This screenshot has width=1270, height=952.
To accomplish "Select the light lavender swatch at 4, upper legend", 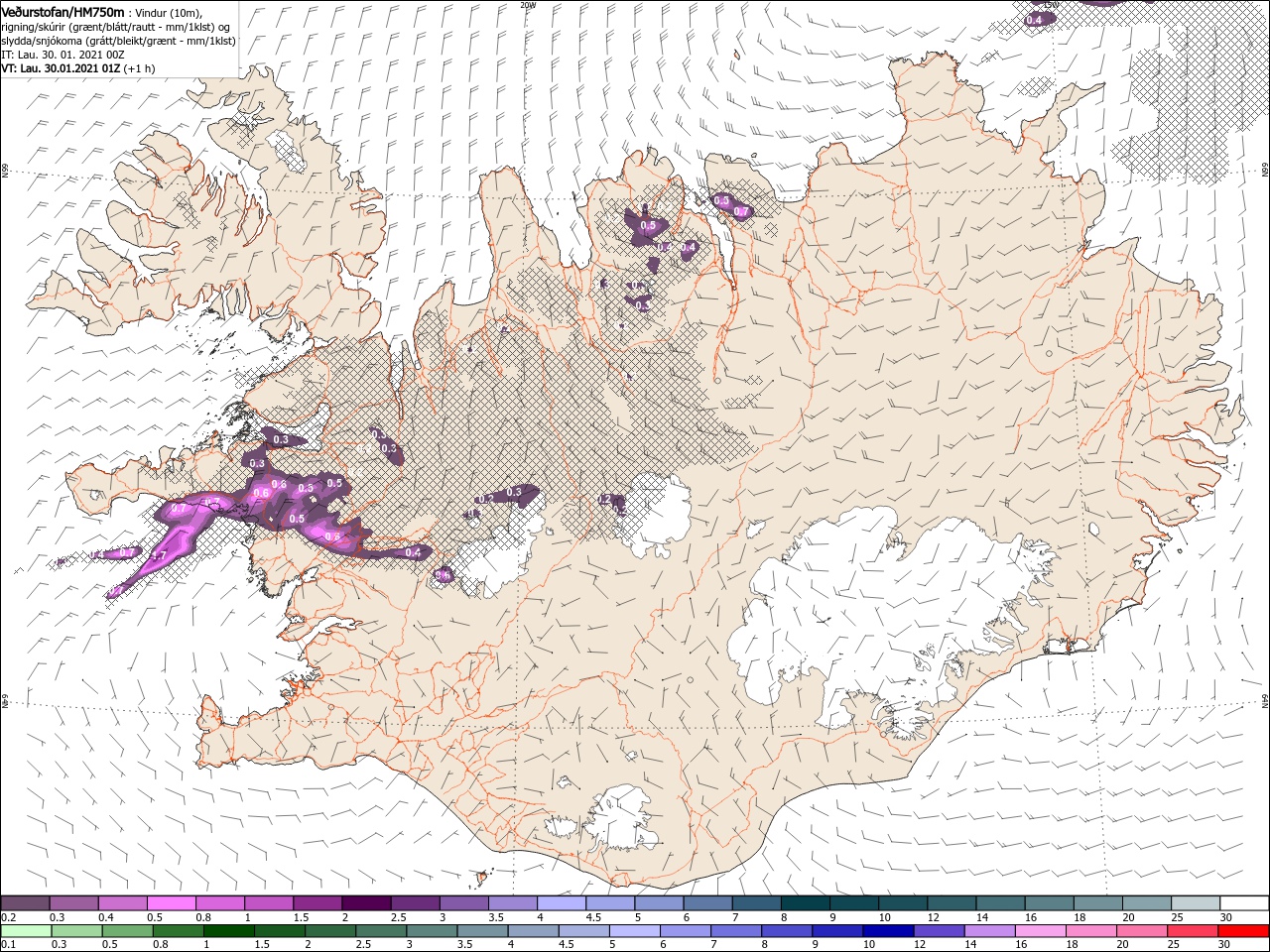I will tap(561, 903).
